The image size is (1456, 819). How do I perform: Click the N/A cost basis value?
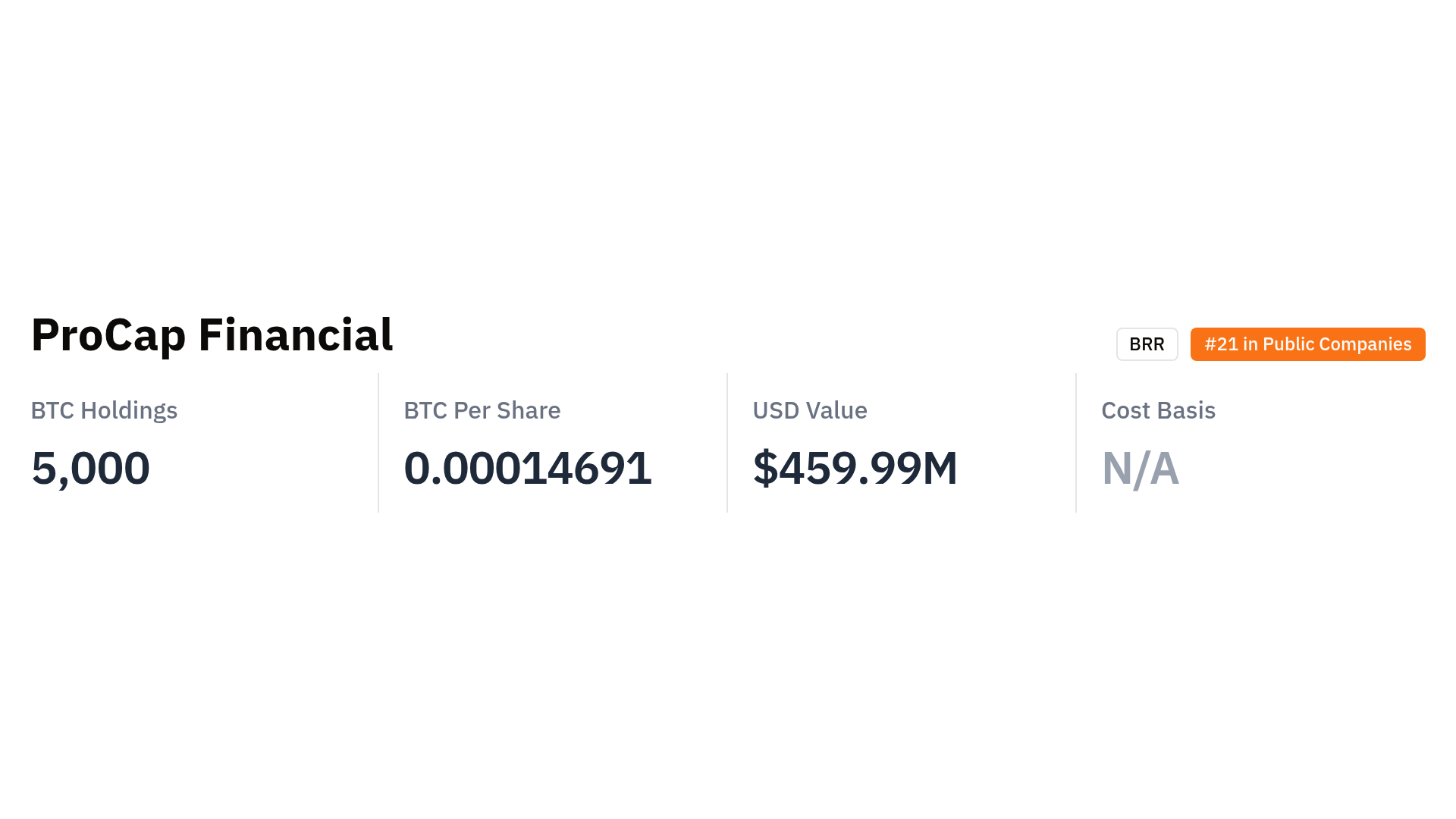[x=1140, y=468]
